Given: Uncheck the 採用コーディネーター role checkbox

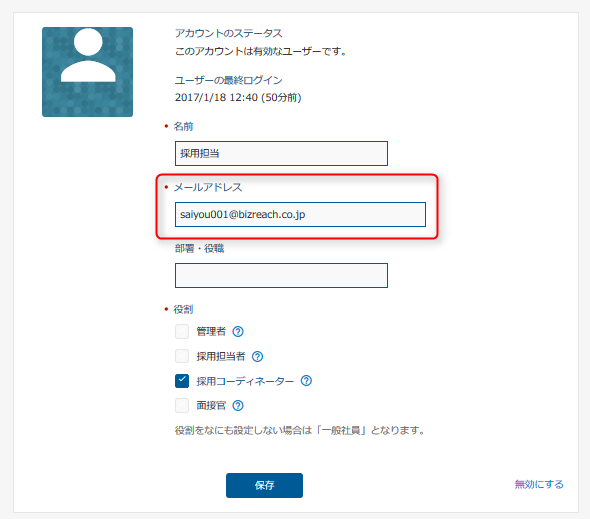Looking at the screenshot, I should [x=182, y=381].
